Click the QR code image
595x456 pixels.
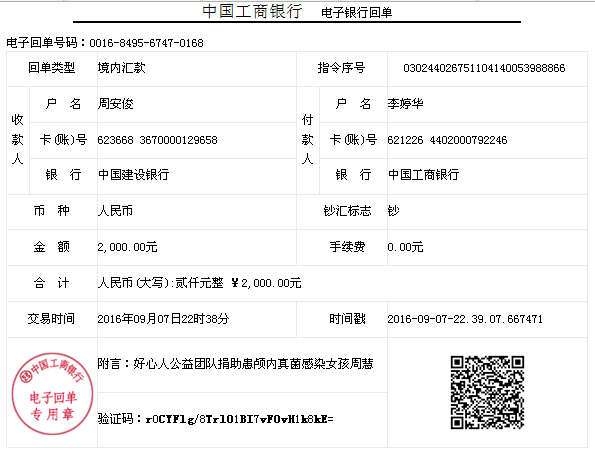click(488, 392)
